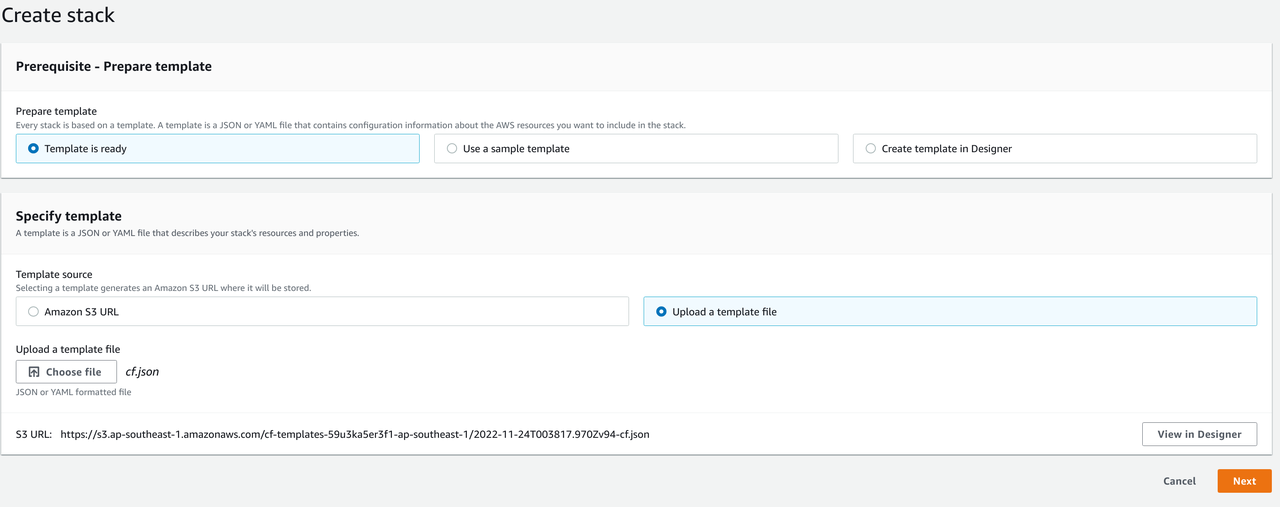The width and height of the screenshot is (1280, 507).
Task: Click the "JSON or YAML formatted file" hint
Action: coord(73,392)
